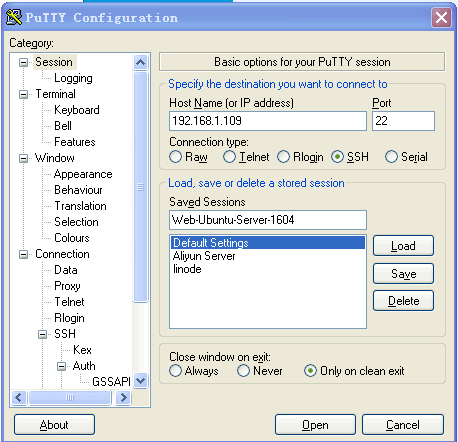Click the Open button
Image resolution: width=458 pixels, height=442 pixels.
[x=315, y=425]
